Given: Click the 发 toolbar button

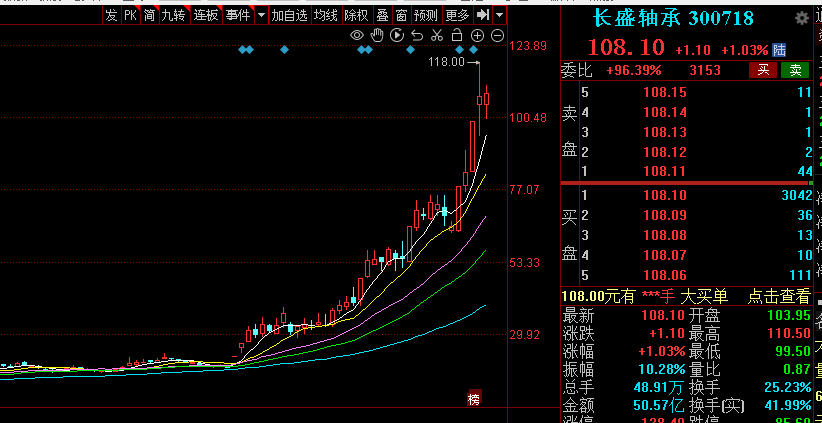Looking at the screenshot, I should pos(111,15).
